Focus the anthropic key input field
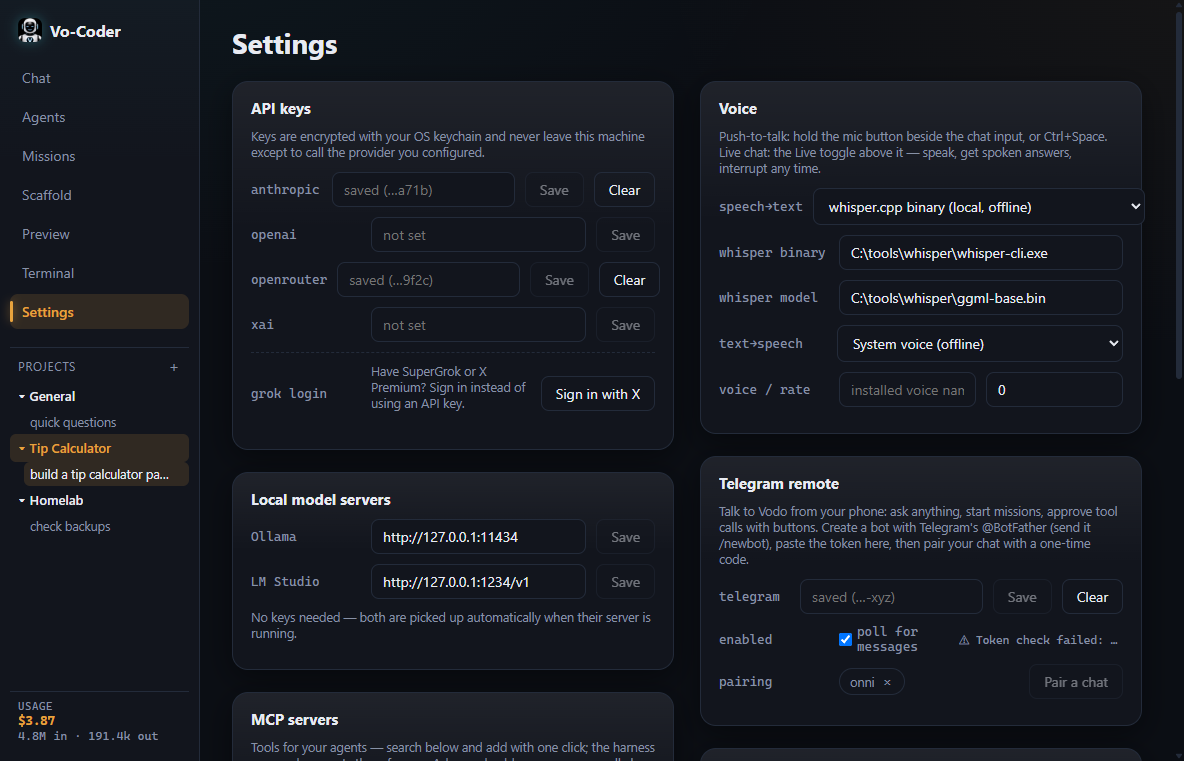 pyautogui.click(x=423, y=190)
